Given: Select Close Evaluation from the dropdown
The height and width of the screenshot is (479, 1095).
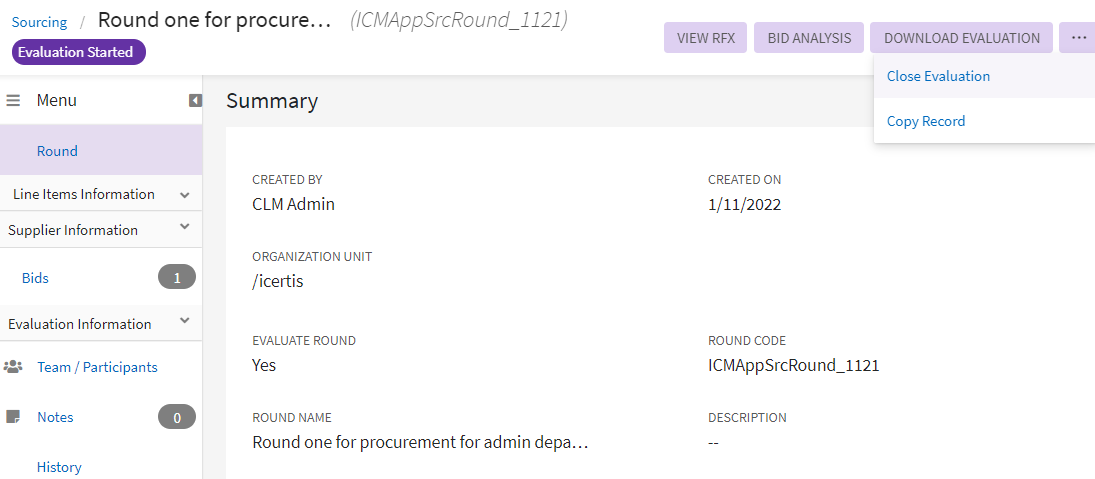Looking at the screenshot, I should 938,76.
